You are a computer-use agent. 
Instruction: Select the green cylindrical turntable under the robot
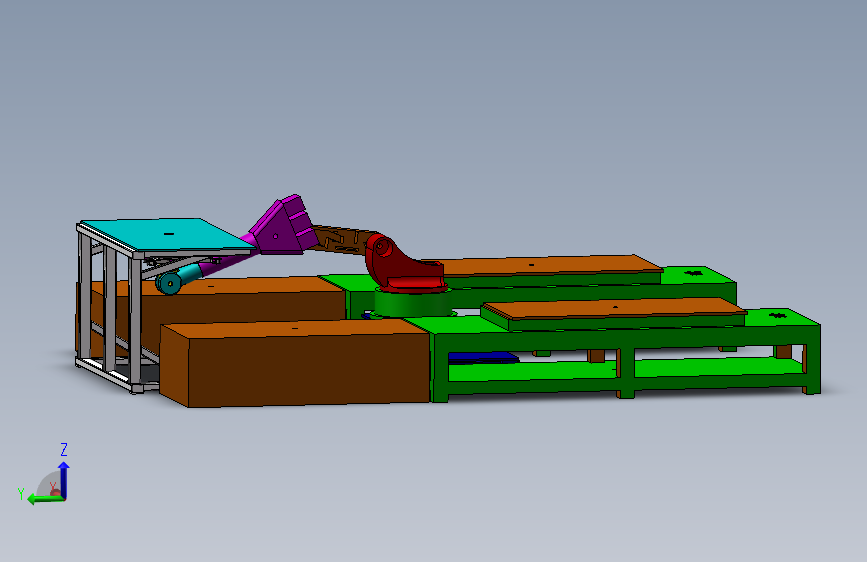click(412, 304)
